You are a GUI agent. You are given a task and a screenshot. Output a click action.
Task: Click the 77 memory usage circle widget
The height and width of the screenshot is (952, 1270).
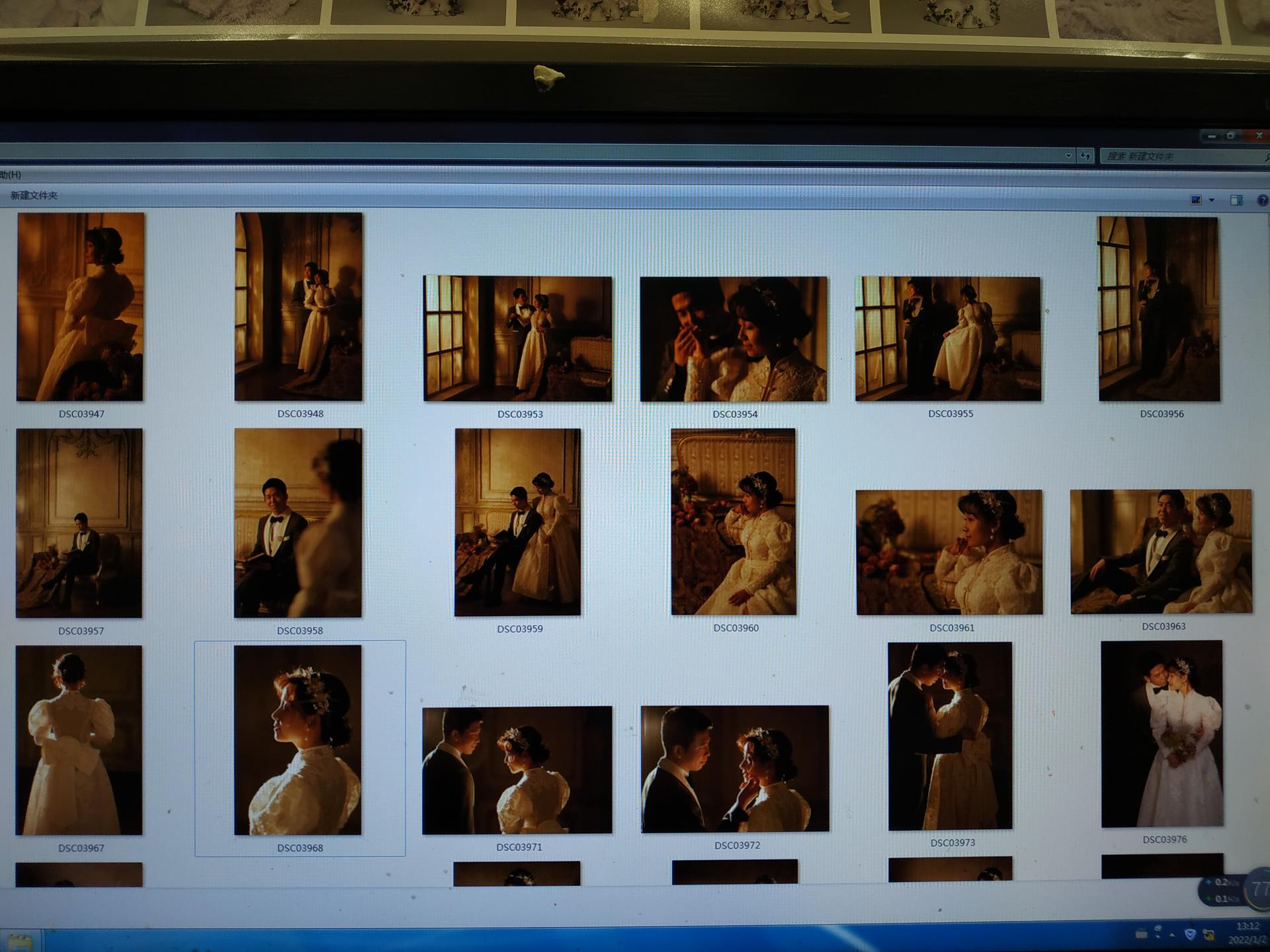coord(1257,888)
